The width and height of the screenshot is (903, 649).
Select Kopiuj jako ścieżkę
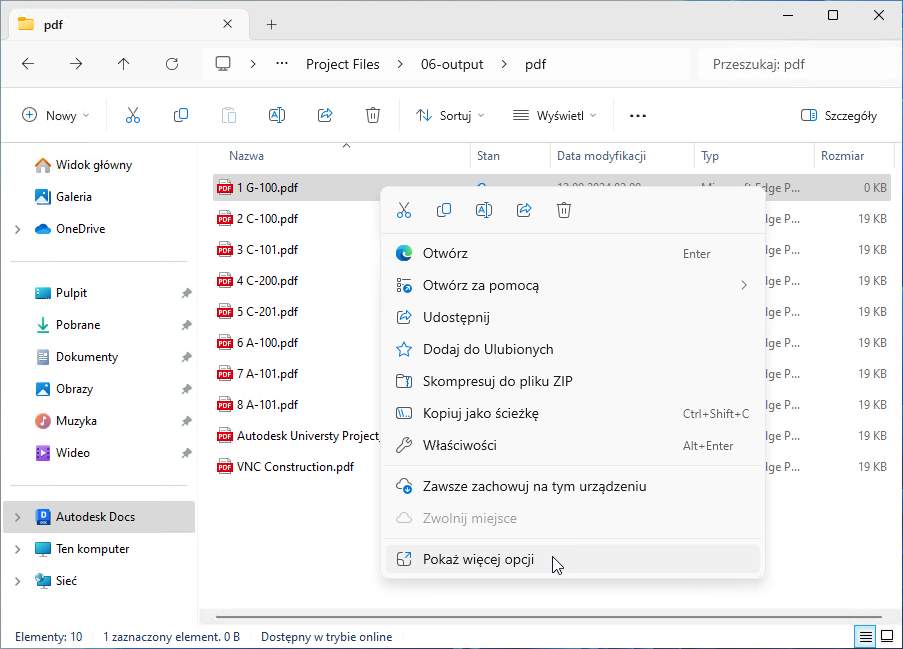[572, 413]
